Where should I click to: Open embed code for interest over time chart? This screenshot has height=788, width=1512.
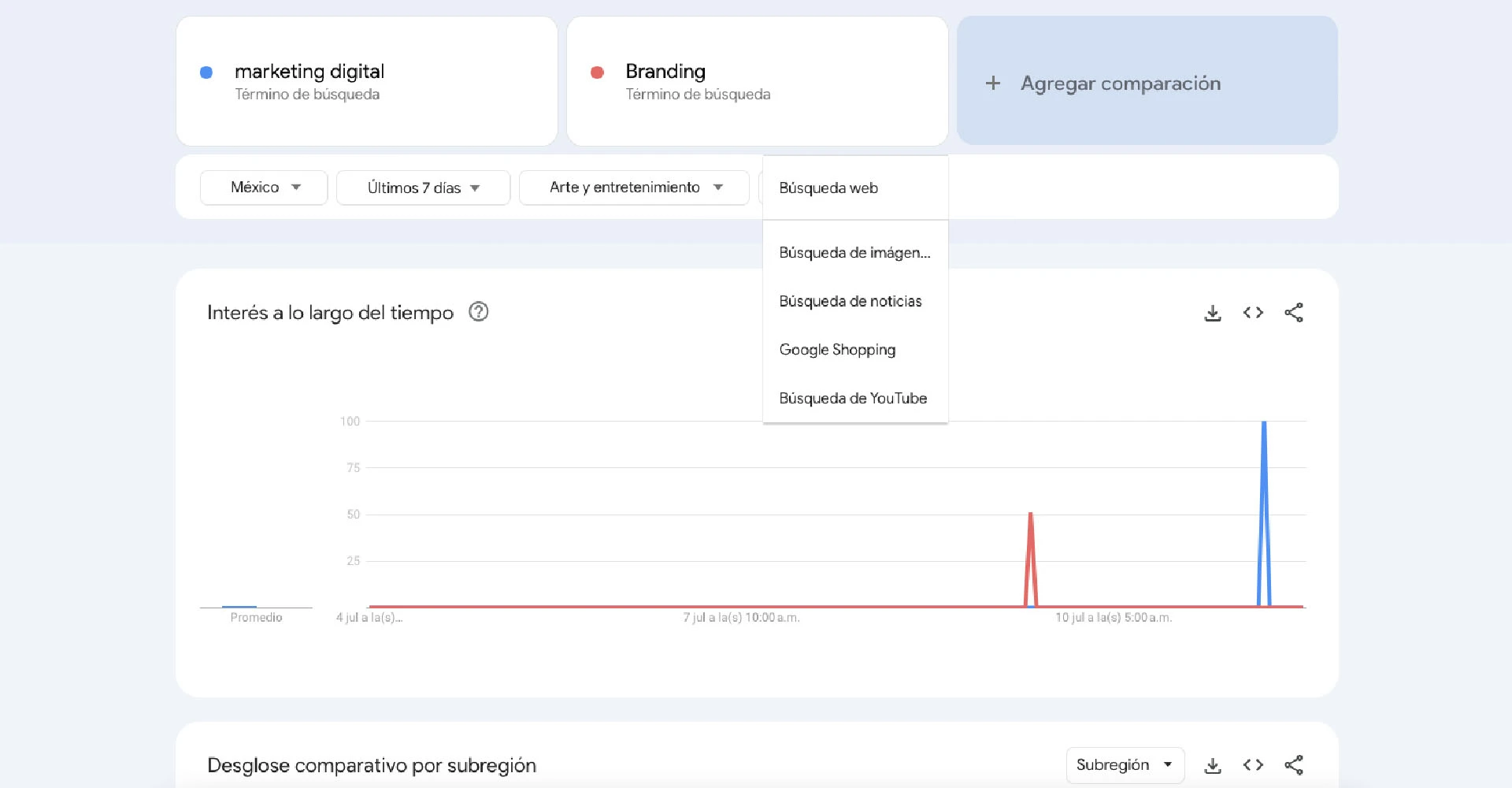[1253, 313]
